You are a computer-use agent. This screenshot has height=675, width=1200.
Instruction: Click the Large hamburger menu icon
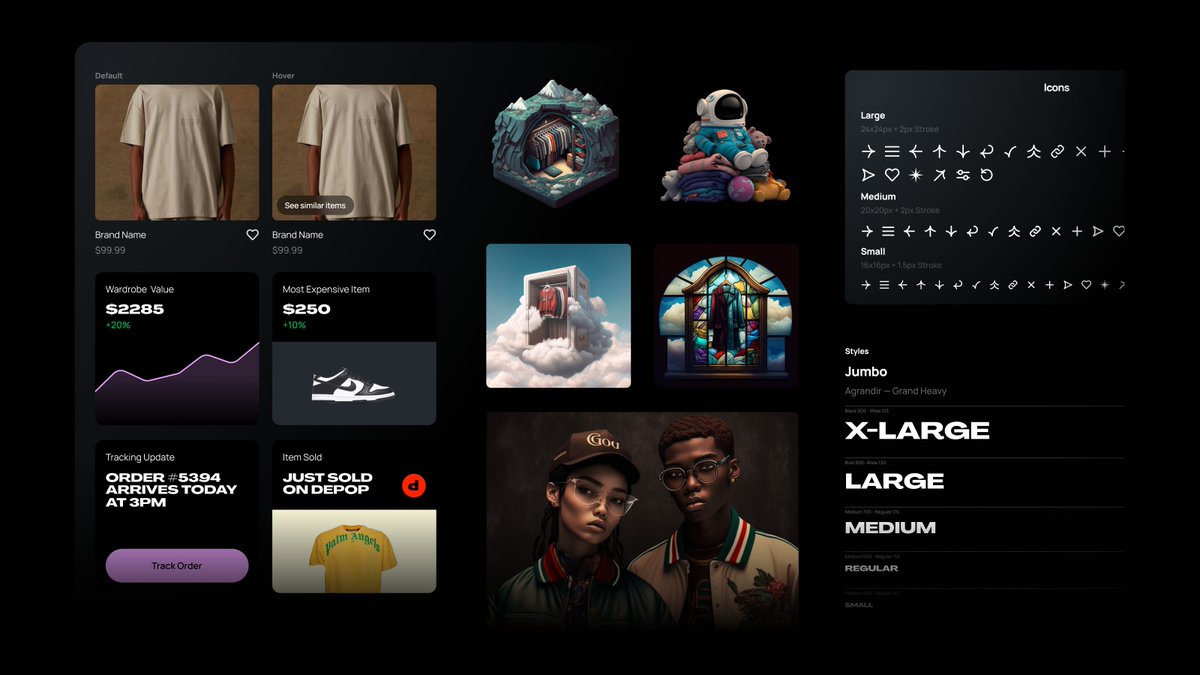[x=892, y=152]
